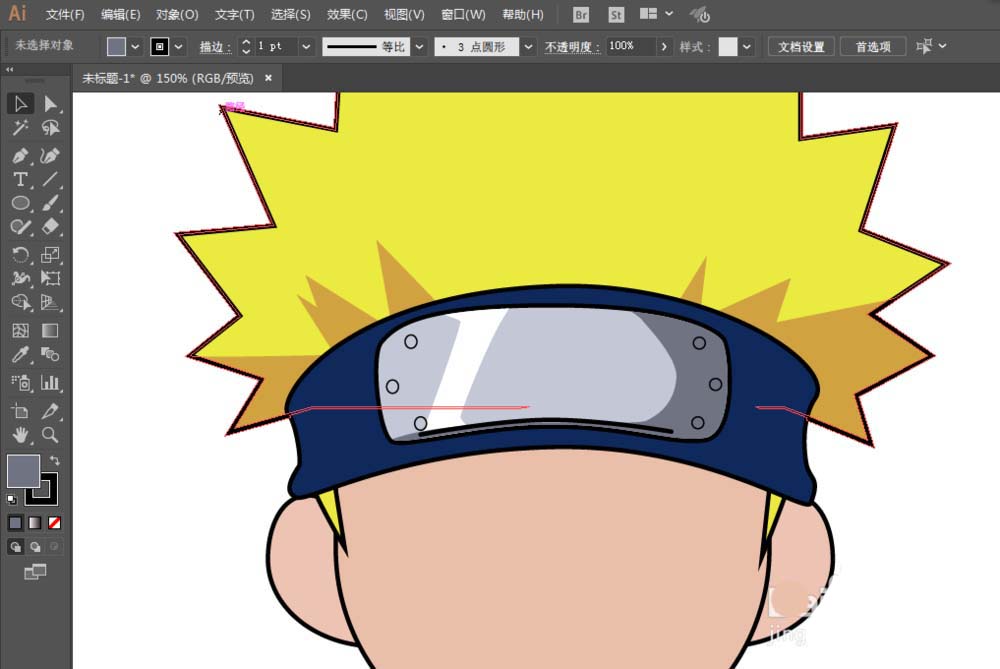This screenshot has height=669, width=1000.
Task: Click the 首选项 button
Action: click(x=873, y=47)
